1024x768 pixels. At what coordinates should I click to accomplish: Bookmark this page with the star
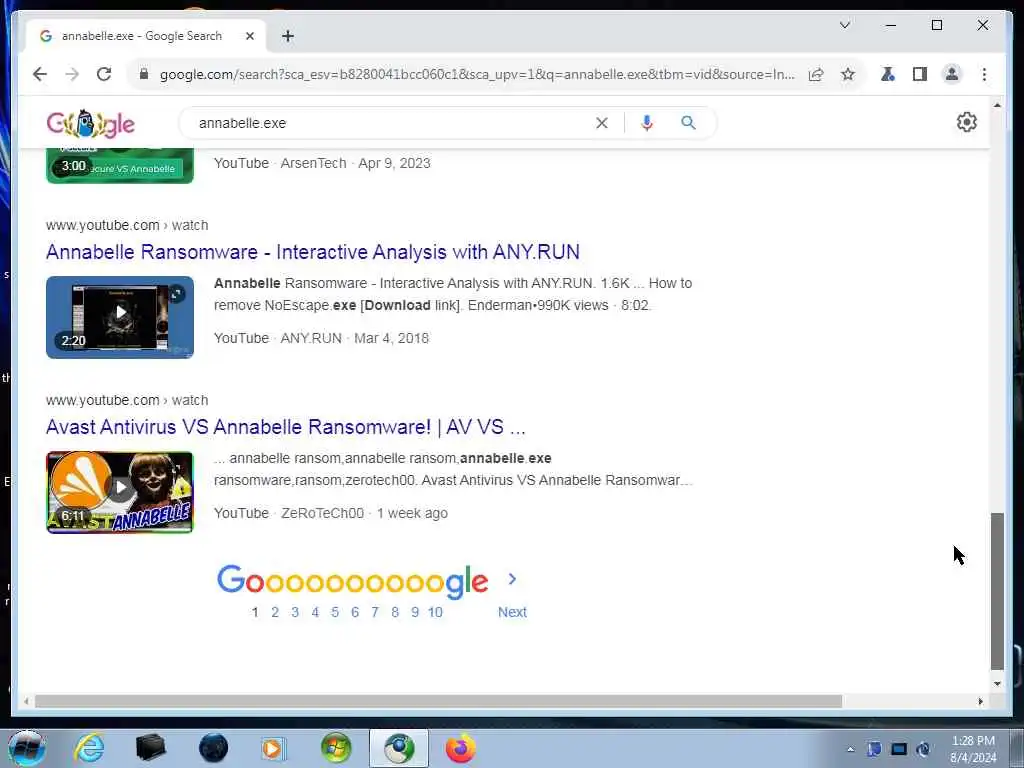click(x=848, y=74)
